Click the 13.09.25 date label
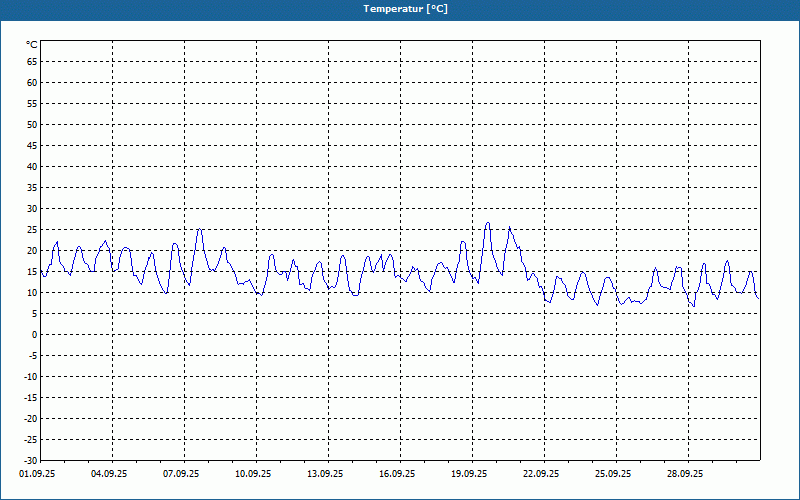The width and height of the screenshot is (800, 500). [x=325, y=474]
